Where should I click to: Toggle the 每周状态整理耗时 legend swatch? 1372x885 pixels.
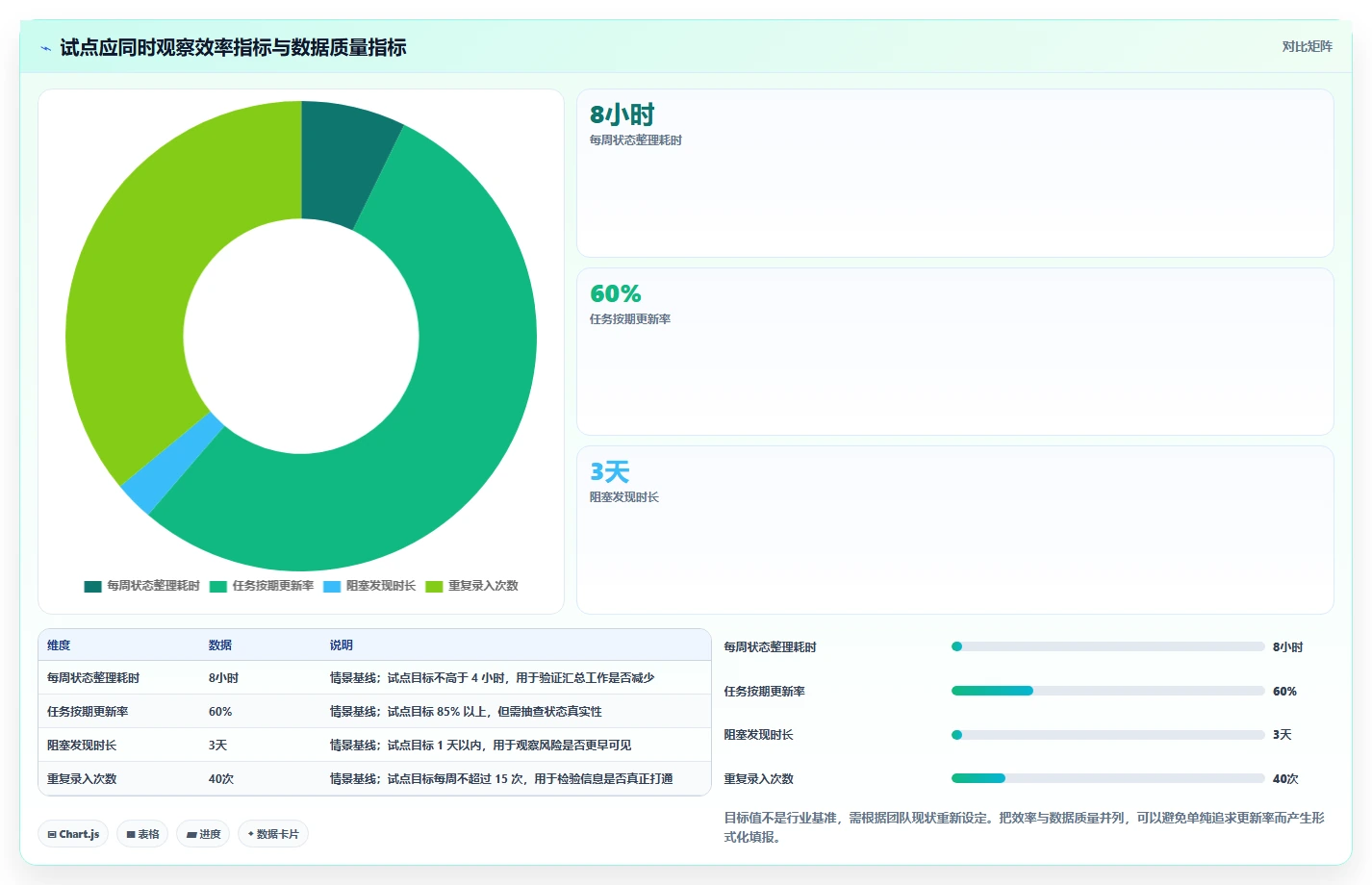pos(92,586)
